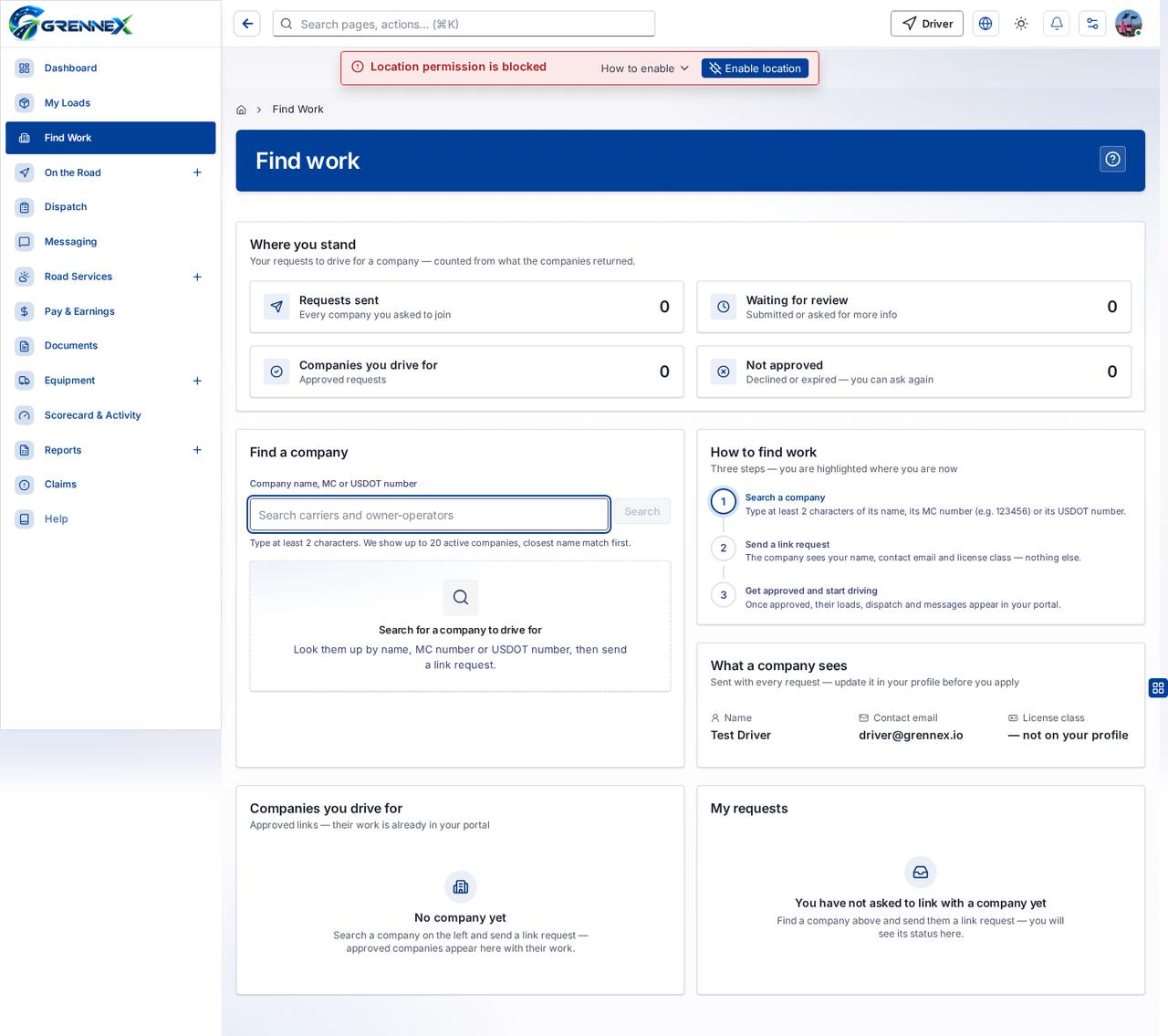Expand the Road Services submenu

coord(197,277)
